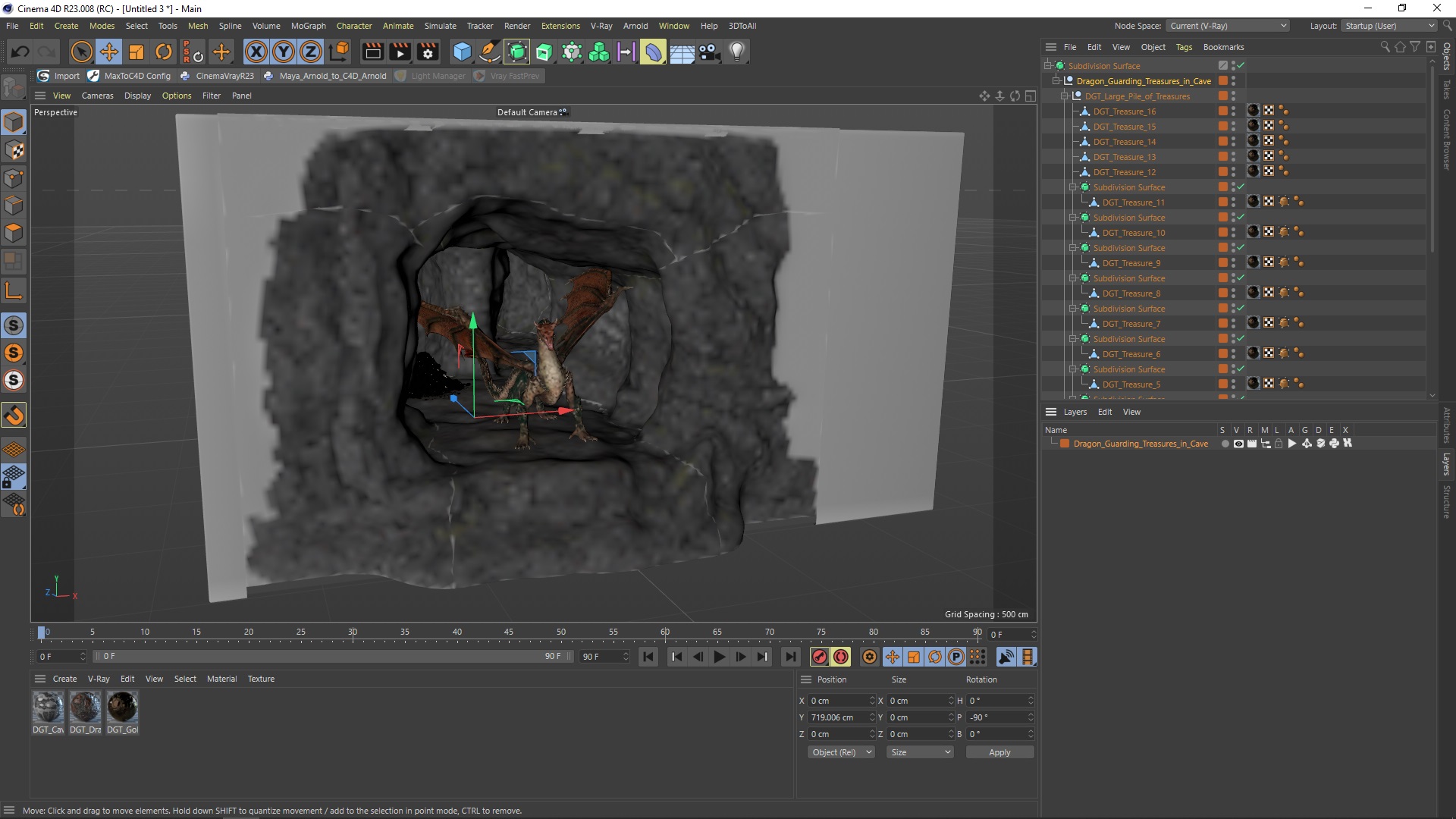
Task: Activate the Move tool
Action: 109,52
